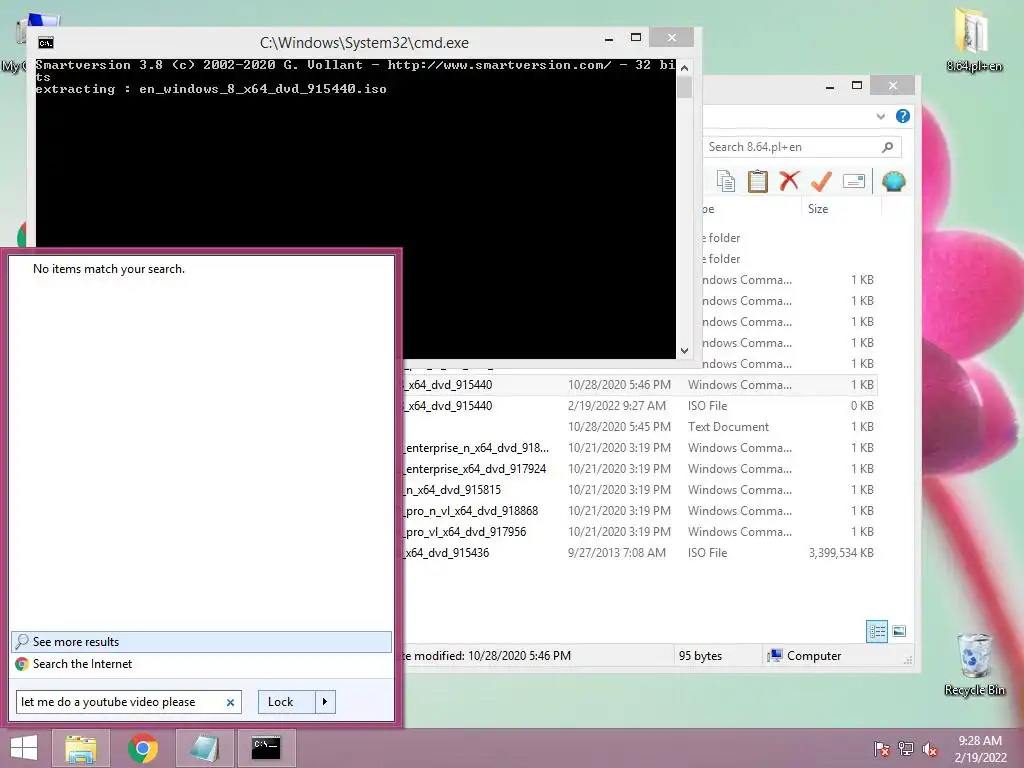The height and width of the screenshot is (768, 1024).
Task: Select the Recycle Bin desktop icon
Action: point(974,664)
